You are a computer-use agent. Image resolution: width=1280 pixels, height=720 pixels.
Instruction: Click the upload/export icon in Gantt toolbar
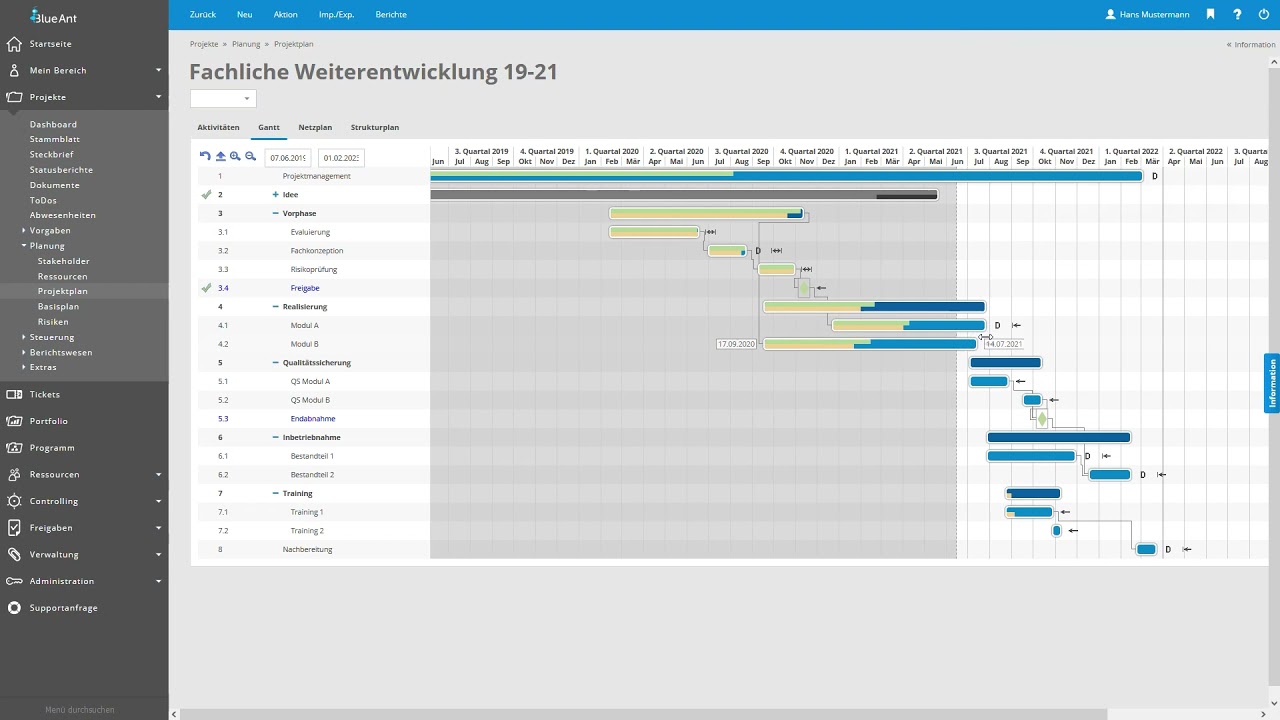[220, 157]
